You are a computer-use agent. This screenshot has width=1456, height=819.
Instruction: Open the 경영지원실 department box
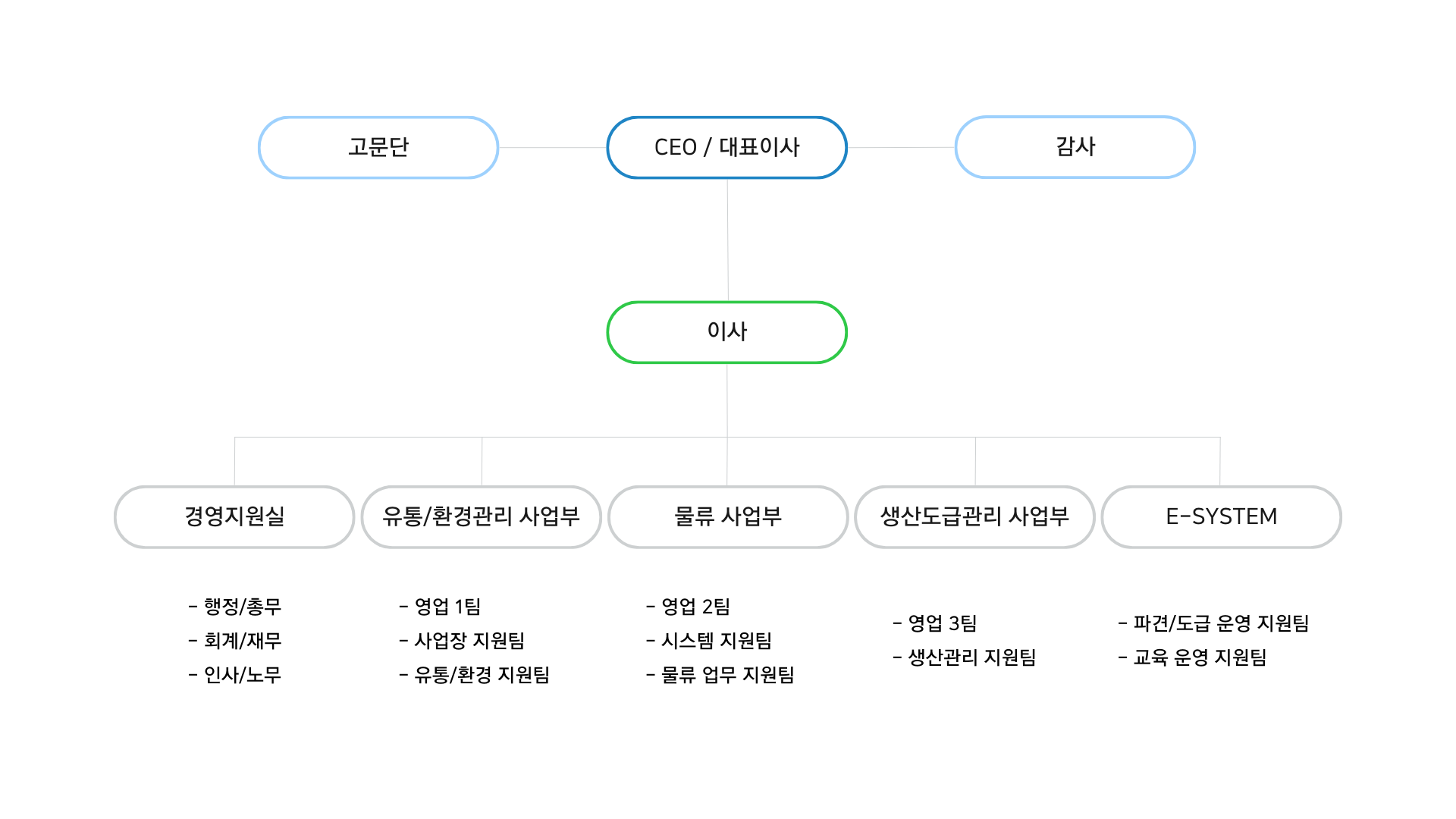(234, 517)
